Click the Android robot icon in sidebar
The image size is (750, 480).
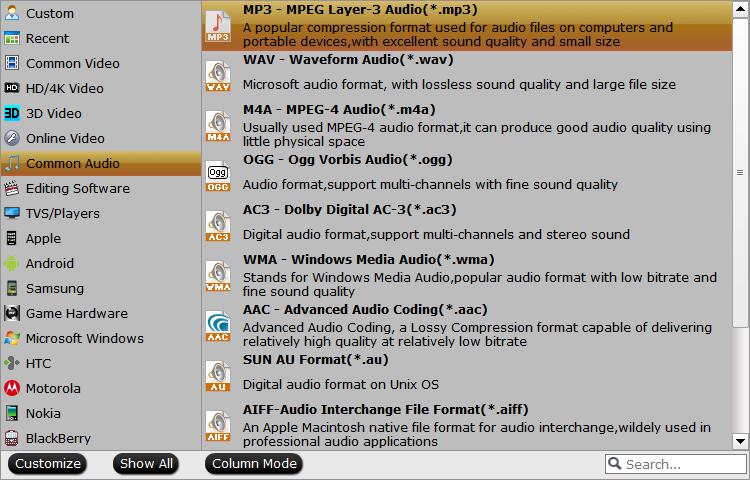point(12,264)
